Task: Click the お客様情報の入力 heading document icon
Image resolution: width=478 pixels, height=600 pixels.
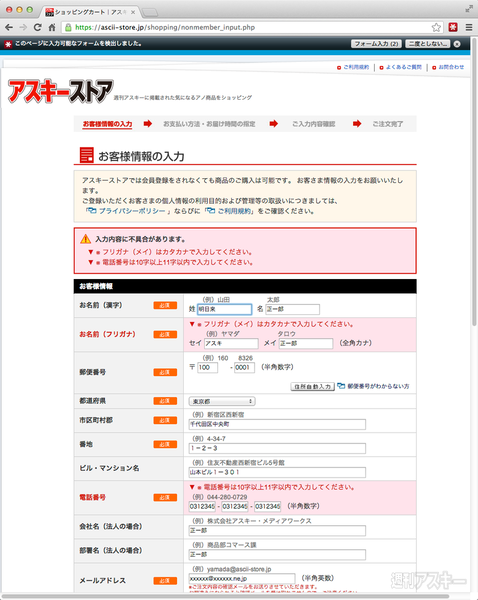Action: pyautogui.click(x=86, y=155)
